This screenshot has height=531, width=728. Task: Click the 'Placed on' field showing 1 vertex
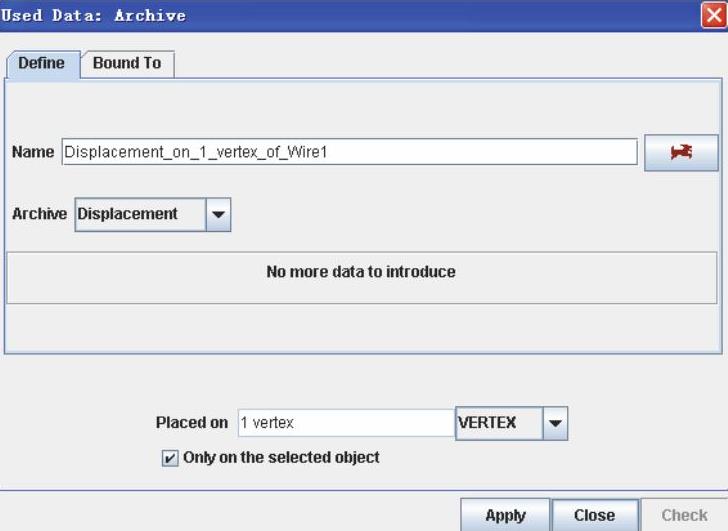tap(346, 423)
